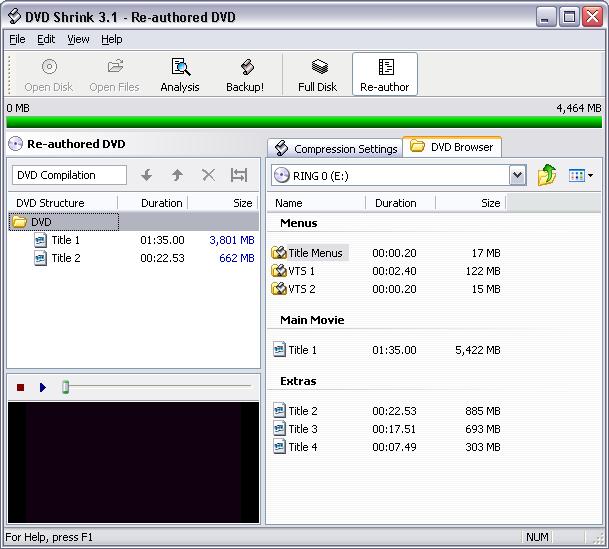Image resolution: width=609 pixels, height=549 pixels.
Task: Sort browser by Duration column header
Action: [x=400, y=203]
